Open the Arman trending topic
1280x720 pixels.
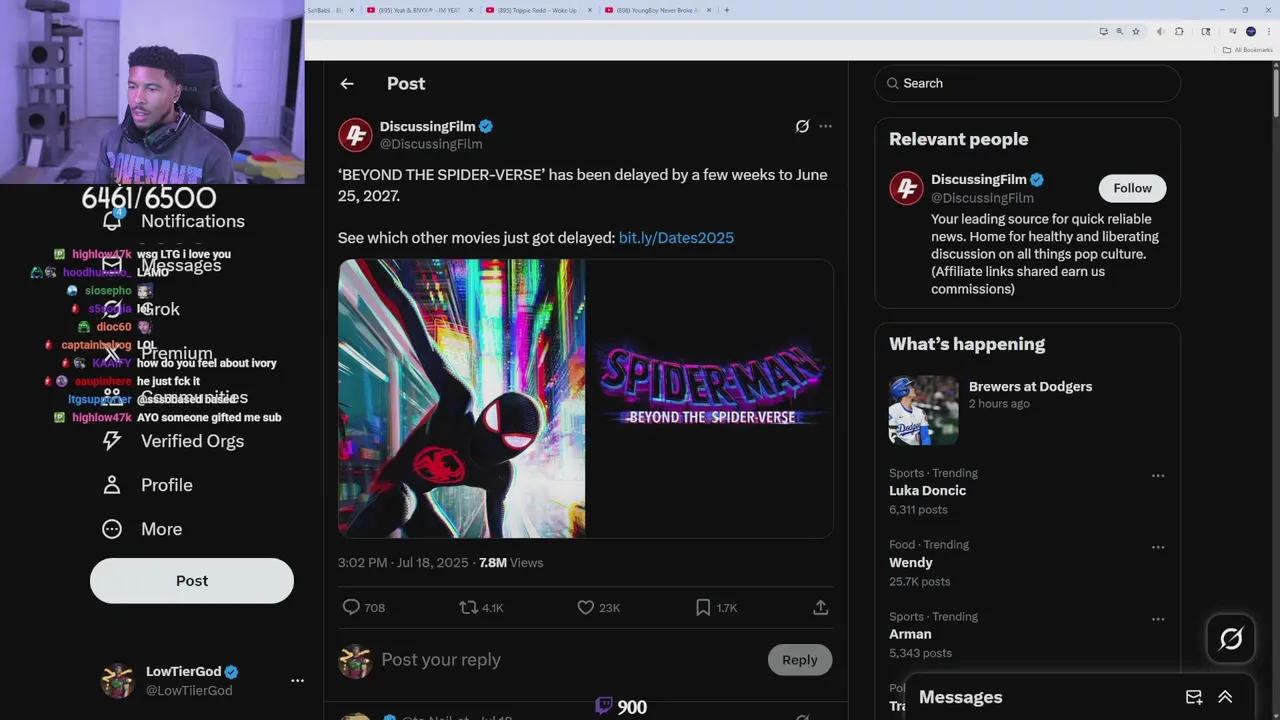click(x=910, y=634)
